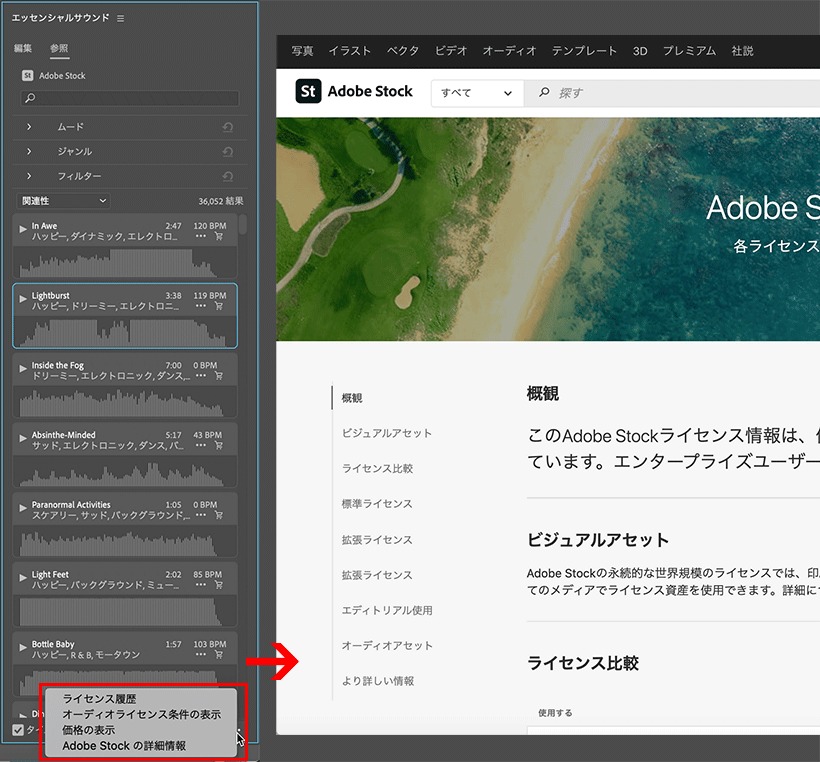The width and height of the screenshot is (820, 762).
Task: Jump to ビジュアルアセット in the sidebar
Action: click(x=387, y=433)
